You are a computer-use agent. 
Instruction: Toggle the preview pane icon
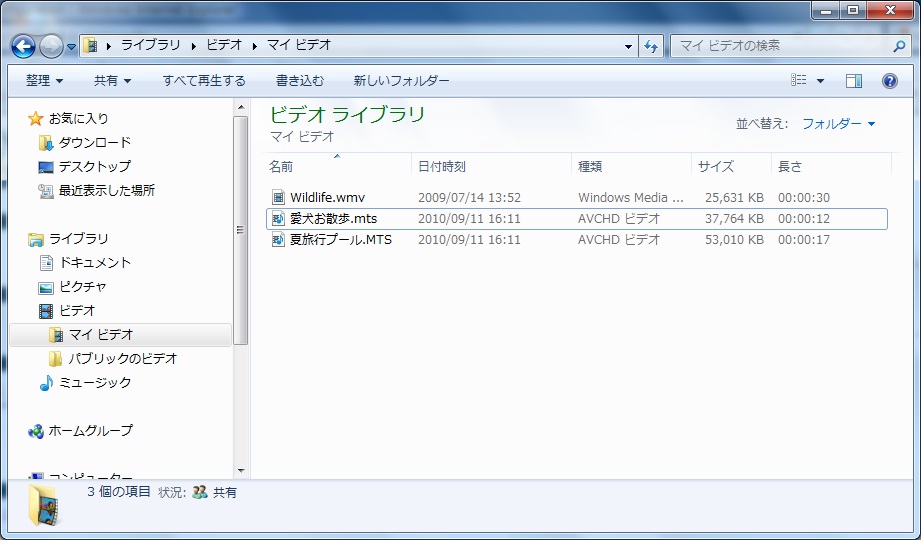853,81
